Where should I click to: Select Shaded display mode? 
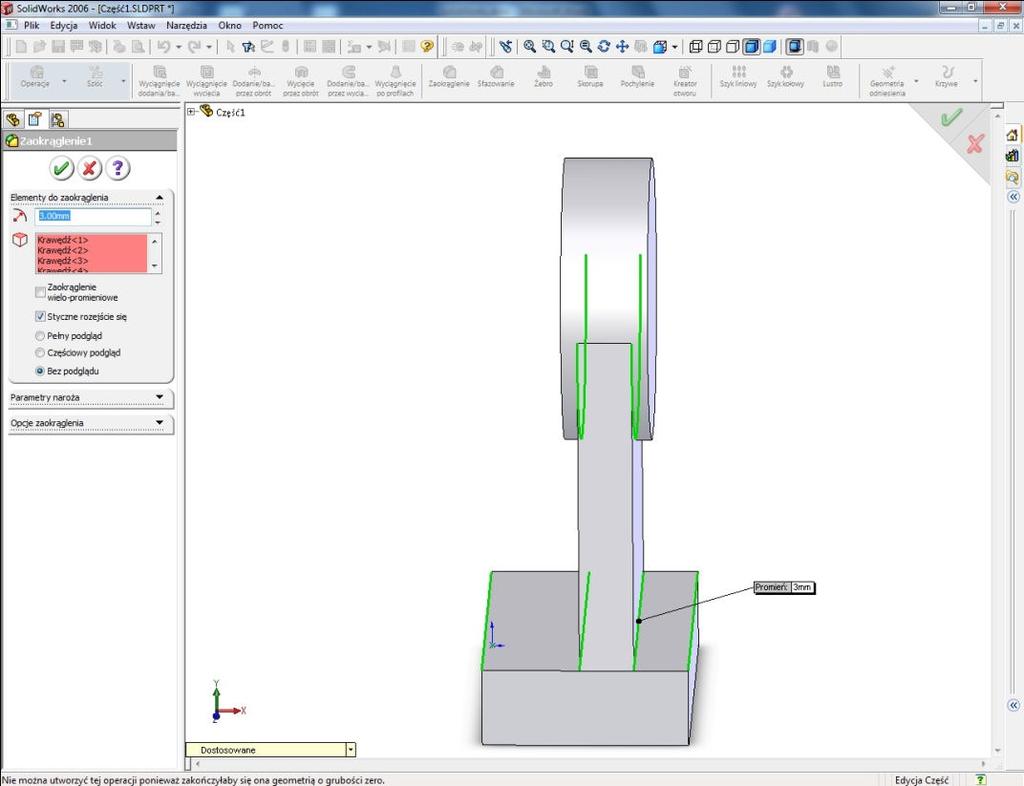770,46
